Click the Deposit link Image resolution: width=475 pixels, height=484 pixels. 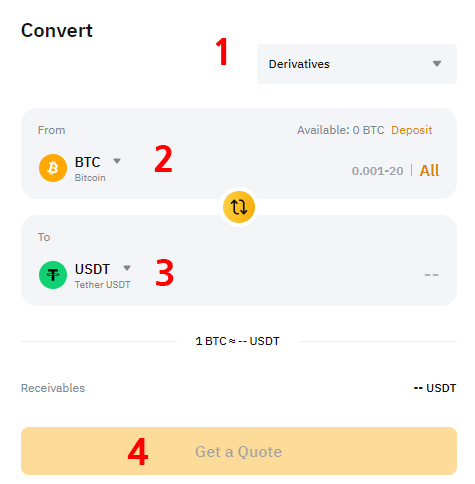pos(411,130)
